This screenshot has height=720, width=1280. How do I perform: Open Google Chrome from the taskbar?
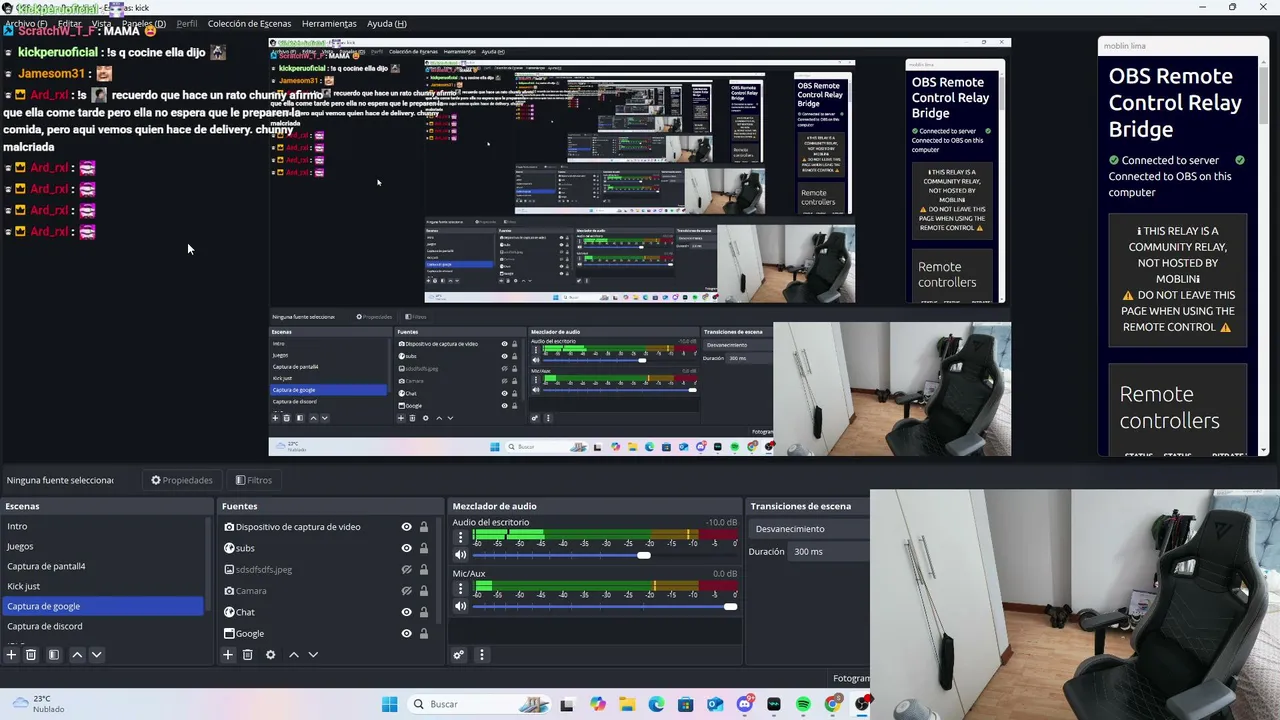tap(832, 704)
